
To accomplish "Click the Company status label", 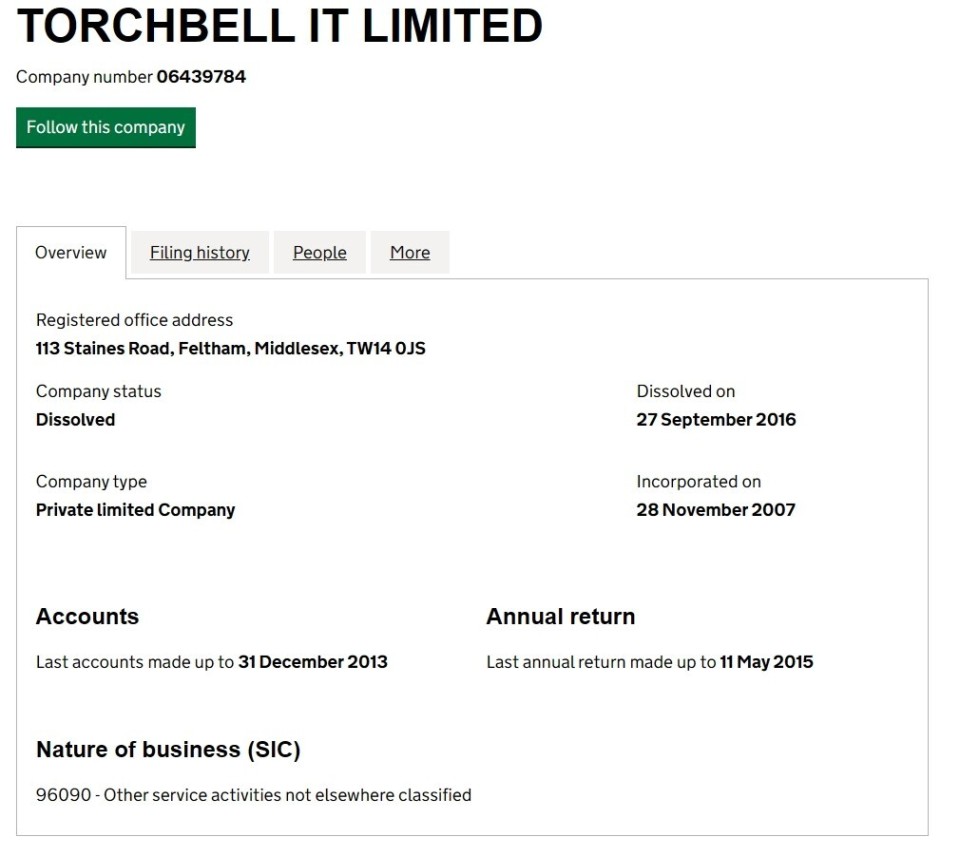I will point(99,391).
